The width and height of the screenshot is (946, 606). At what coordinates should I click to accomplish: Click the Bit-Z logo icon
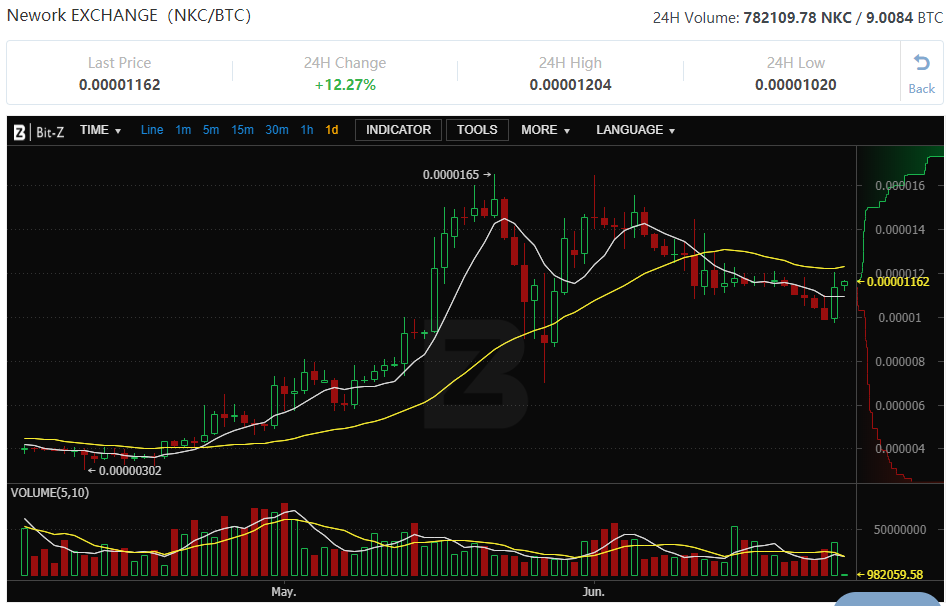[20, 131]
